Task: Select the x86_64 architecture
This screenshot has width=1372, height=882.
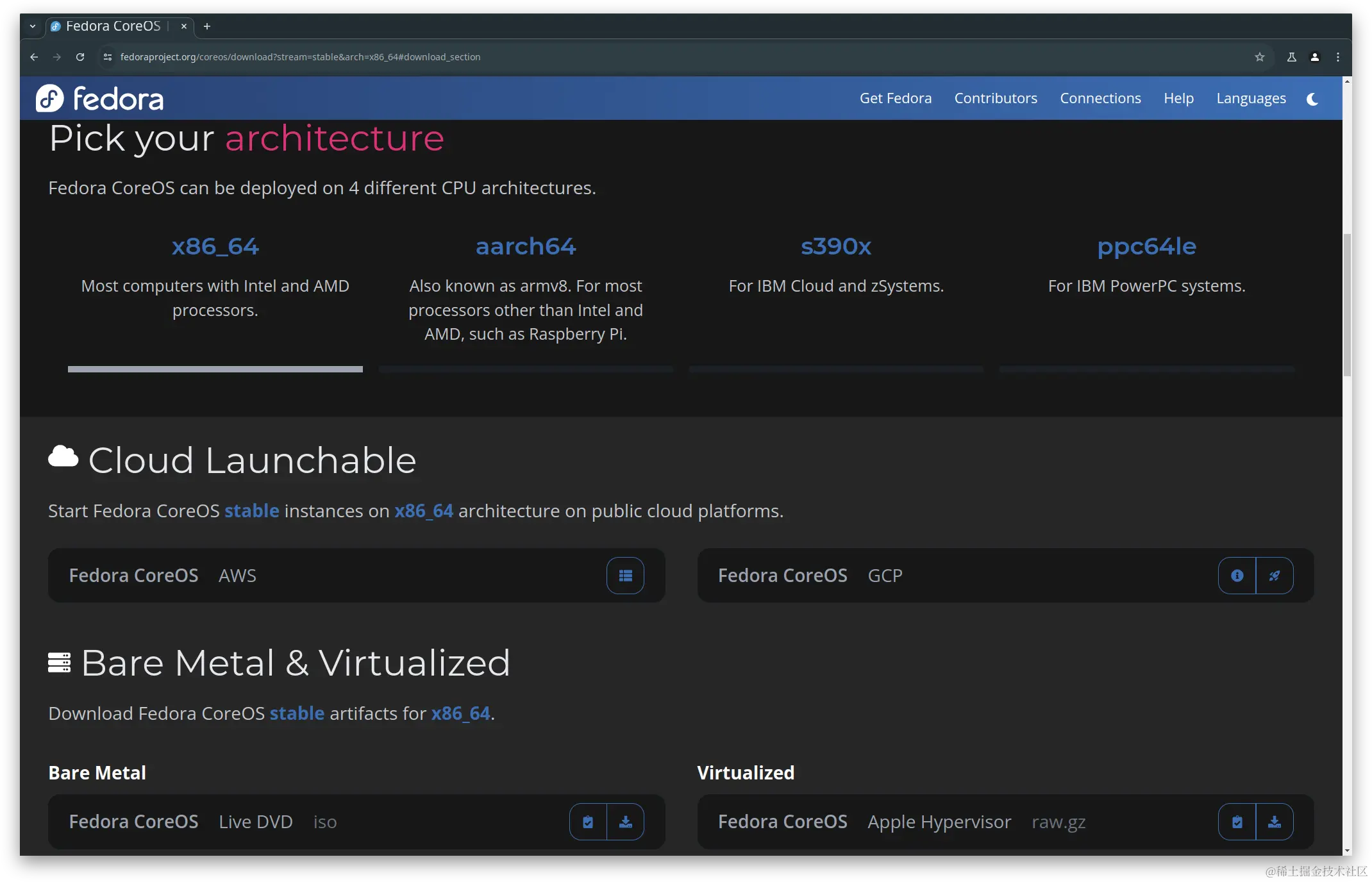Action: pos(215,246)
